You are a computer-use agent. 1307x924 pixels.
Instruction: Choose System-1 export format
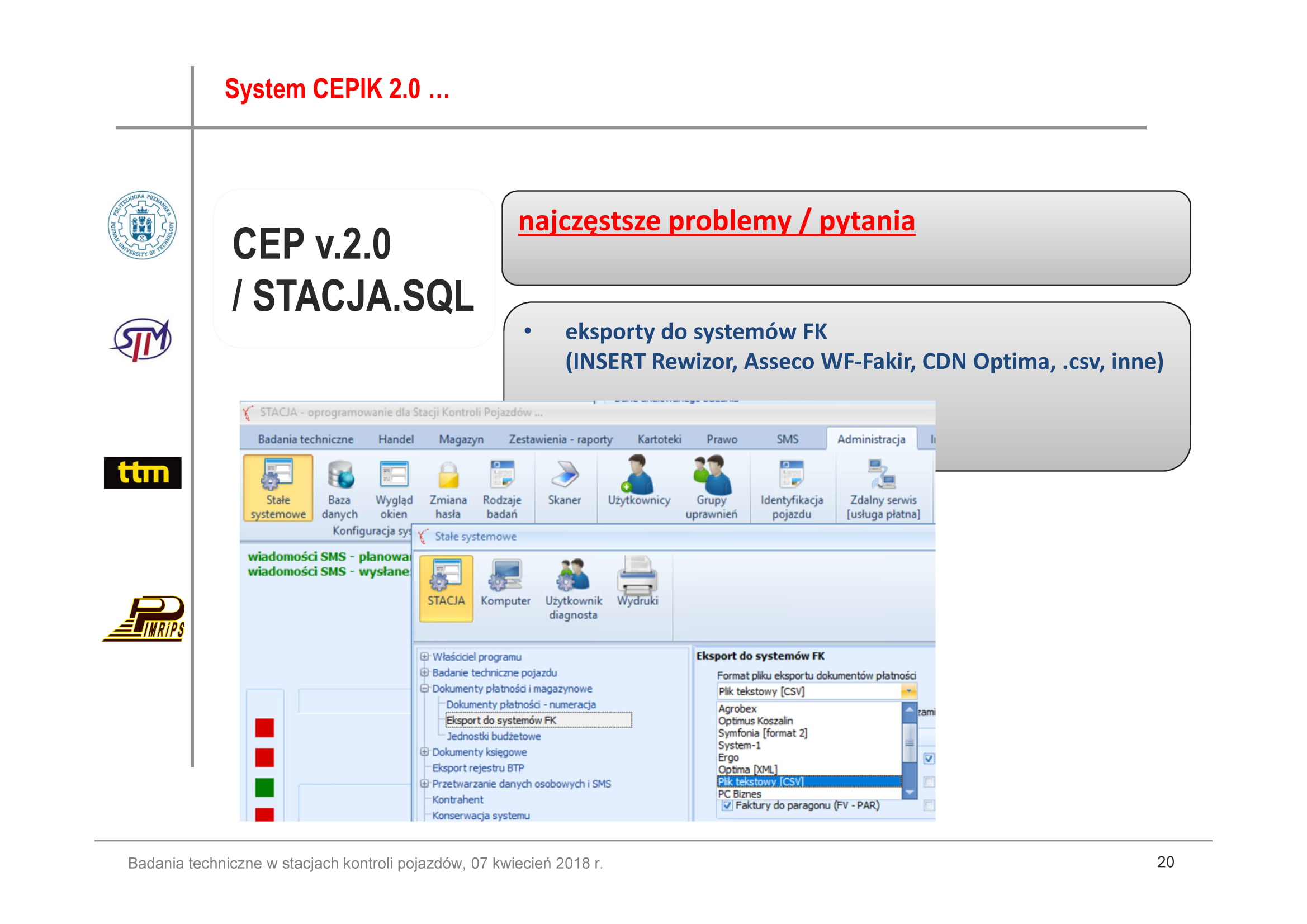pos(809,746)
